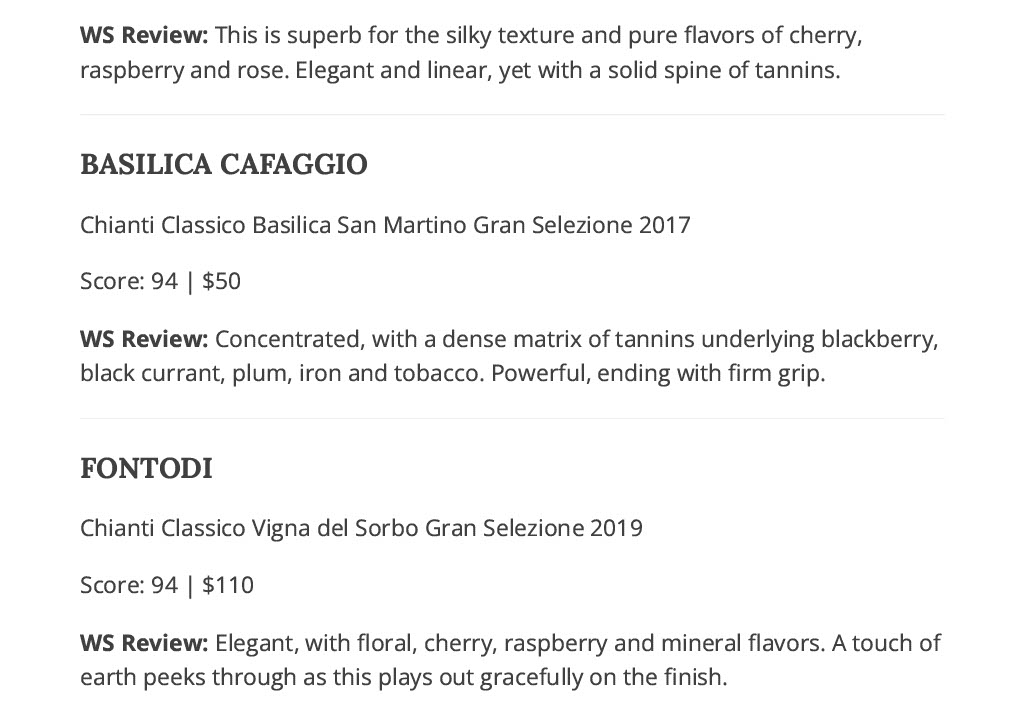The image size is (1024, 724).
Task: Click the $110 price text
Action: (x=228, y=584)
